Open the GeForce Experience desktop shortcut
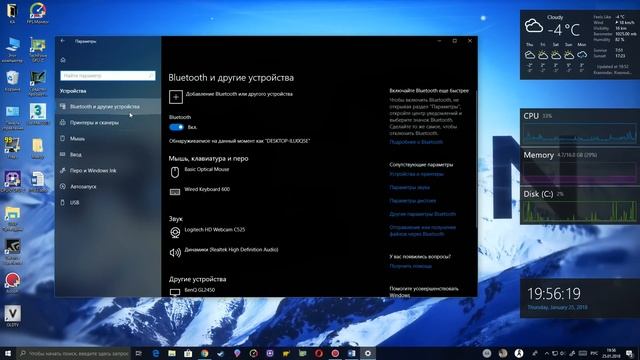 click(x=12, y=251)
